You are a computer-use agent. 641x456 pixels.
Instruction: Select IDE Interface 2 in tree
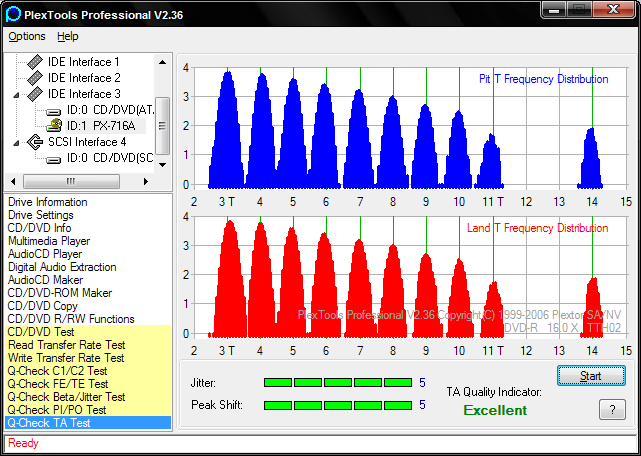coord(84,78)
